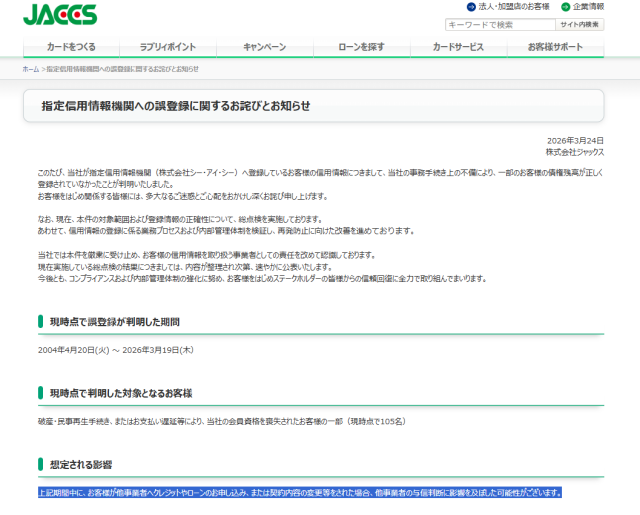Open 企業情報 link
This screenshot has height=515, width=640.
point(588,7)
